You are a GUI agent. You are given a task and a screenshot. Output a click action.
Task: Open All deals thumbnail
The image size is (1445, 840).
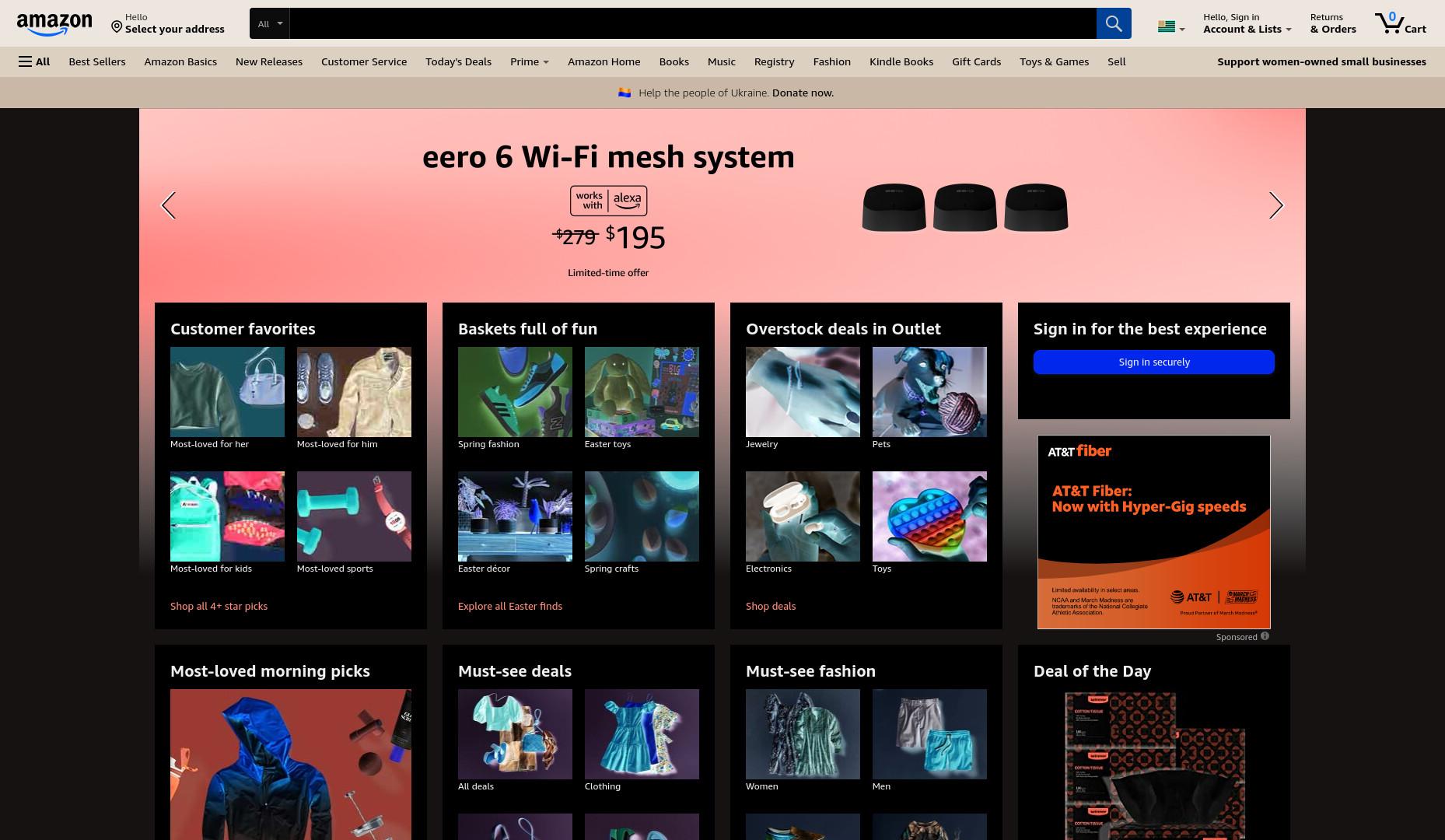pyautogui.click(x=515, y=734)
